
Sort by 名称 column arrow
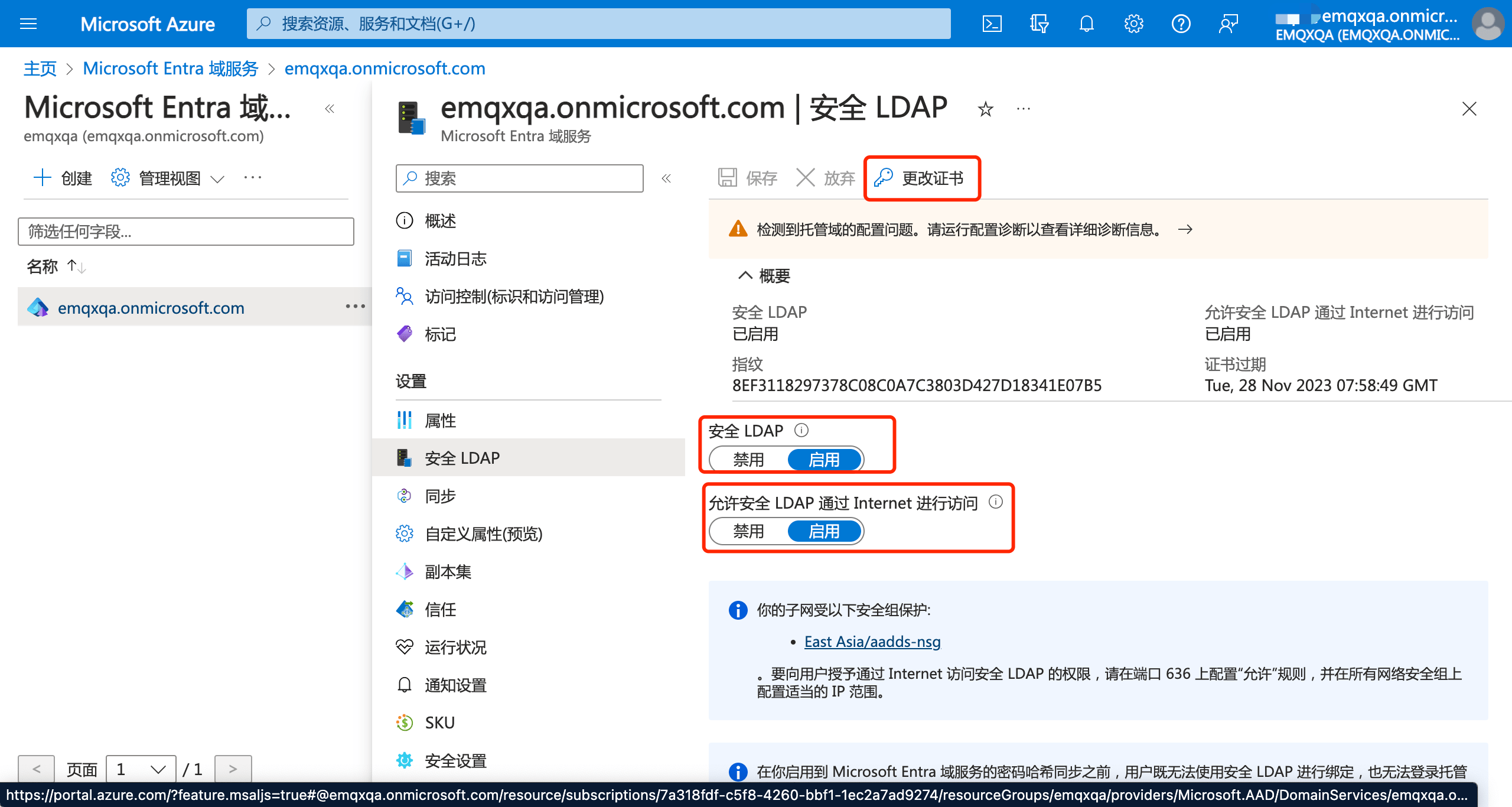point(76,266)
